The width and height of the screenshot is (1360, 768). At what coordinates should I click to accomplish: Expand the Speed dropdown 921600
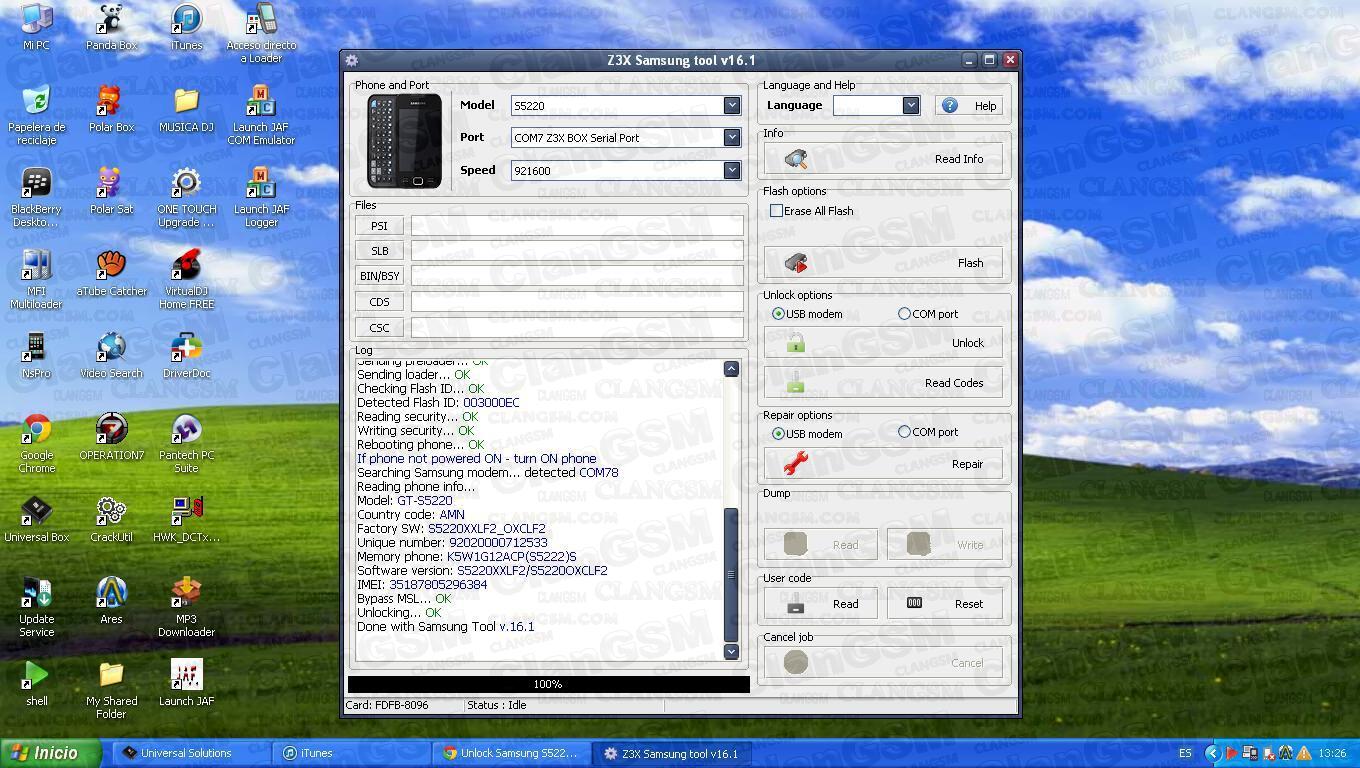(x=732, y=170)
